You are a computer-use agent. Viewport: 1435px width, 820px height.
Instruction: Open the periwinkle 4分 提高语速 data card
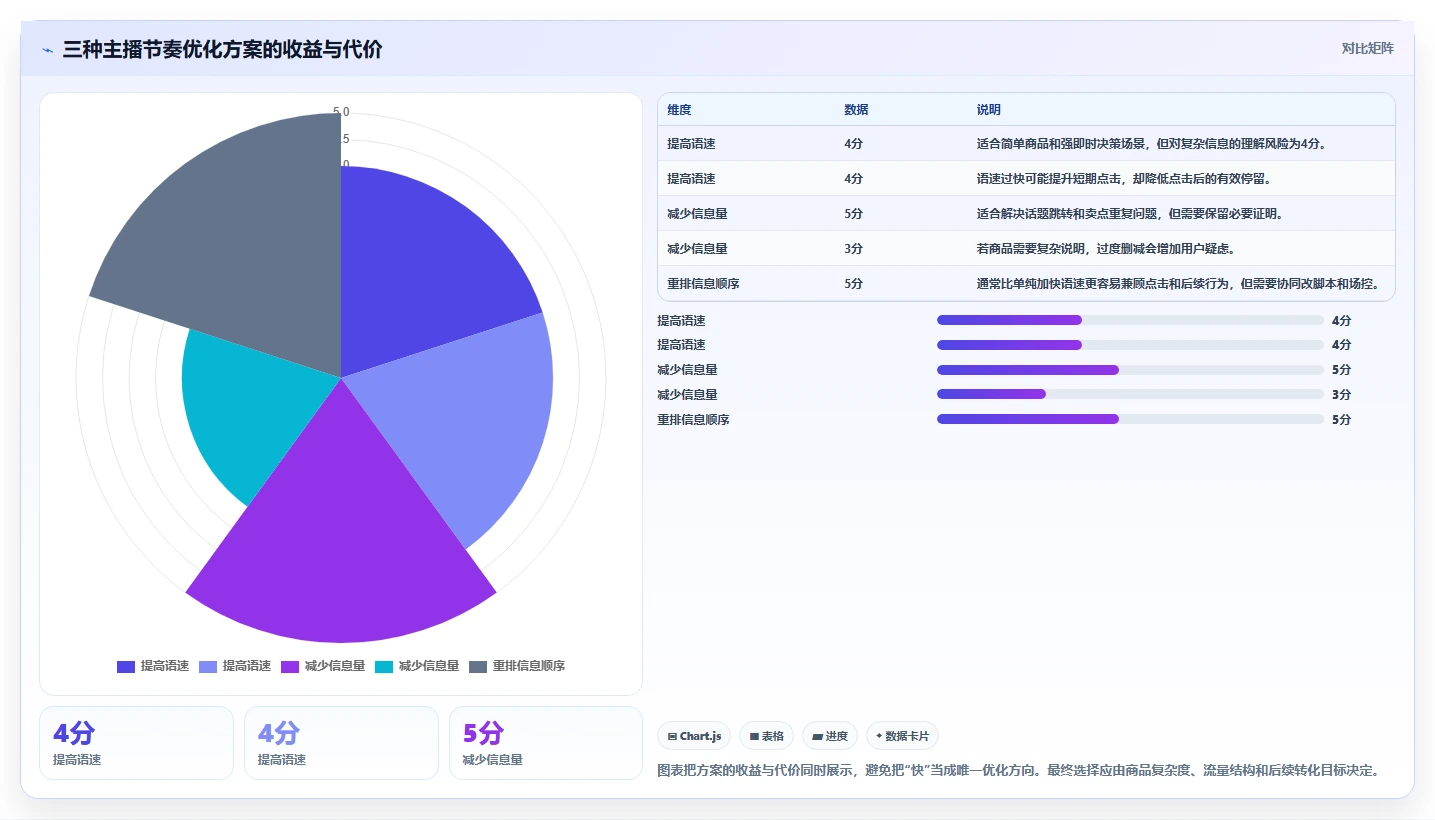tap(341, 743)
